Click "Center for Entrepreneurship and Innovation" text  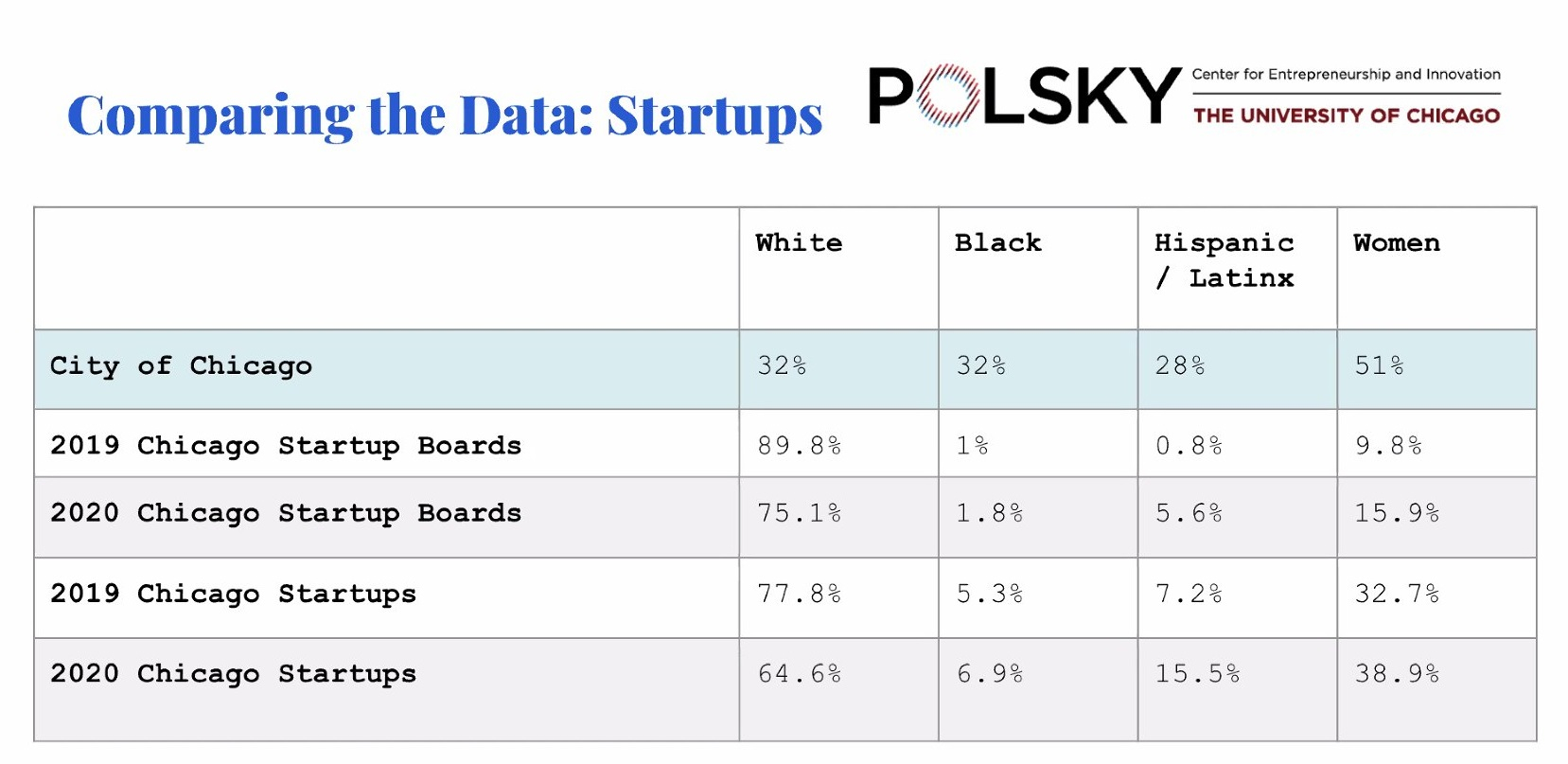(1346, 74)
